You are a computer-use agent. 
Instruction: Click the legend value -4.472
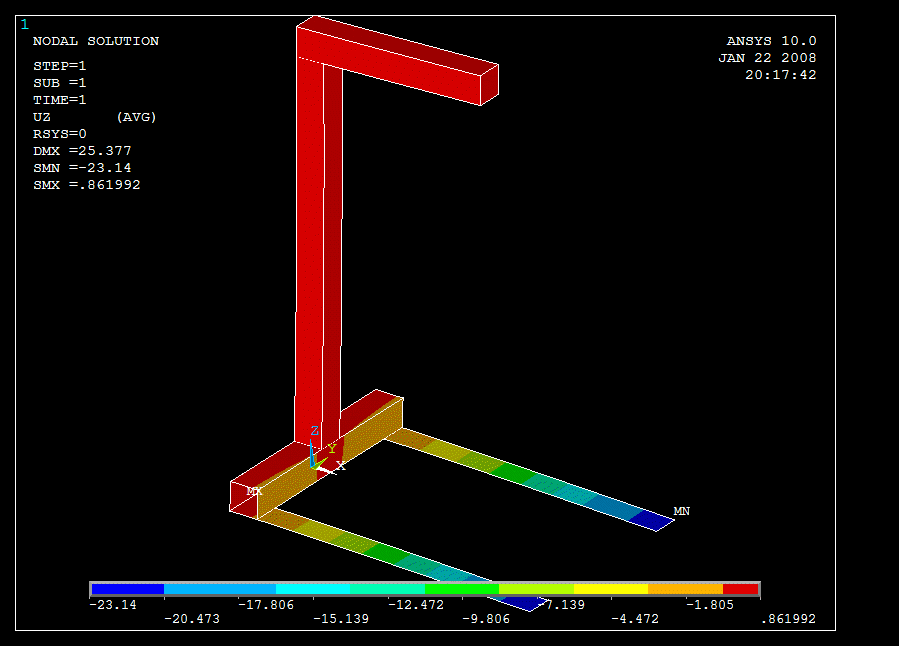pos(635,619)
